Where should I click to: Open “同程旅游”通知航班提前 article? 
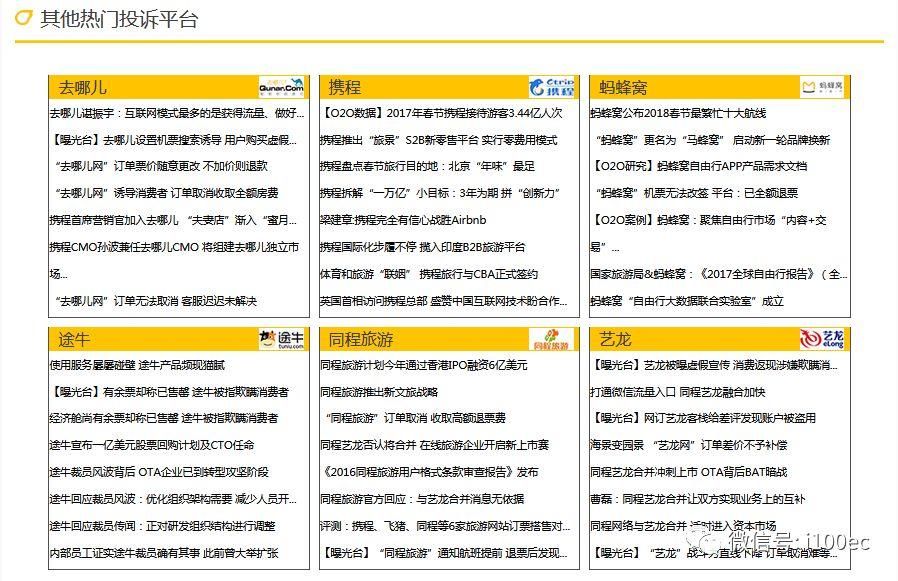(444, 553)
